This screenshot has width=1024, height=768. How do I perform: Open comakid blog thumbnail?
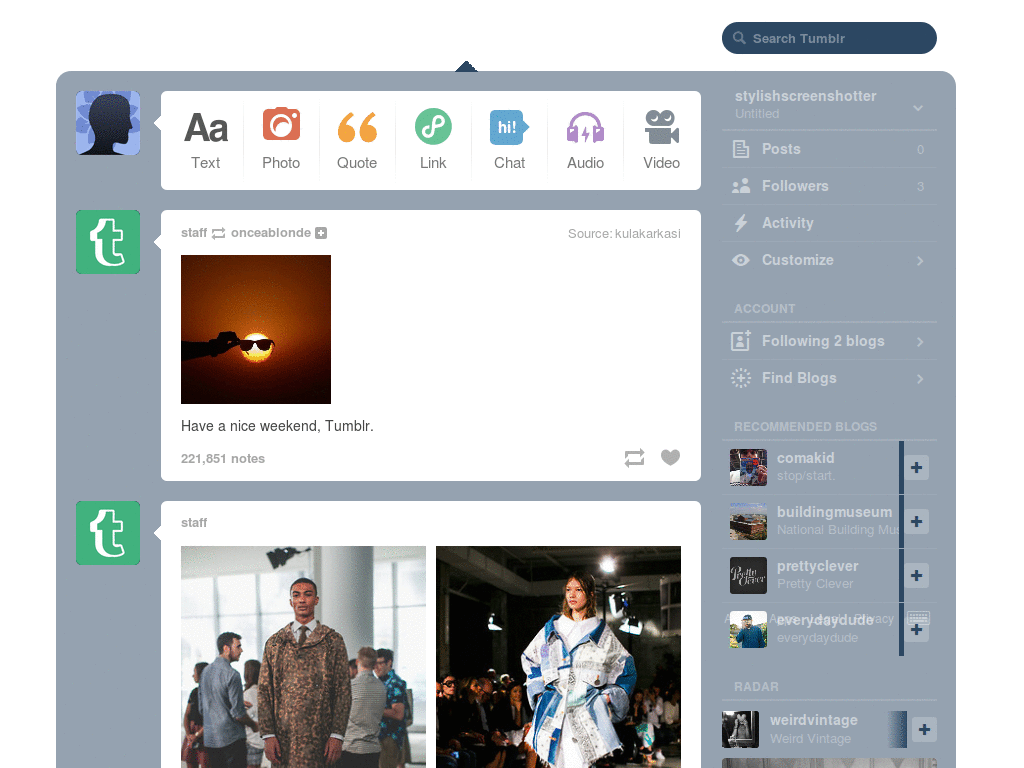click(x=748, y=468)
